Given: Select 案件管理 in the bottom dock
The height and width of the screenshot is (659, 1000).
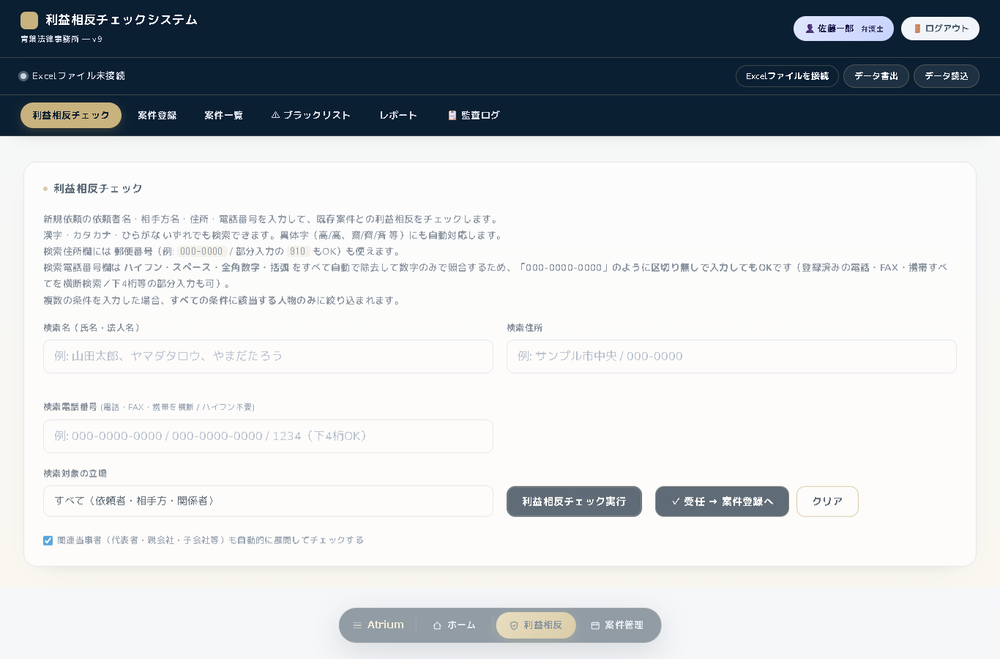Looking at the screenshot, I should coord(617,625).
